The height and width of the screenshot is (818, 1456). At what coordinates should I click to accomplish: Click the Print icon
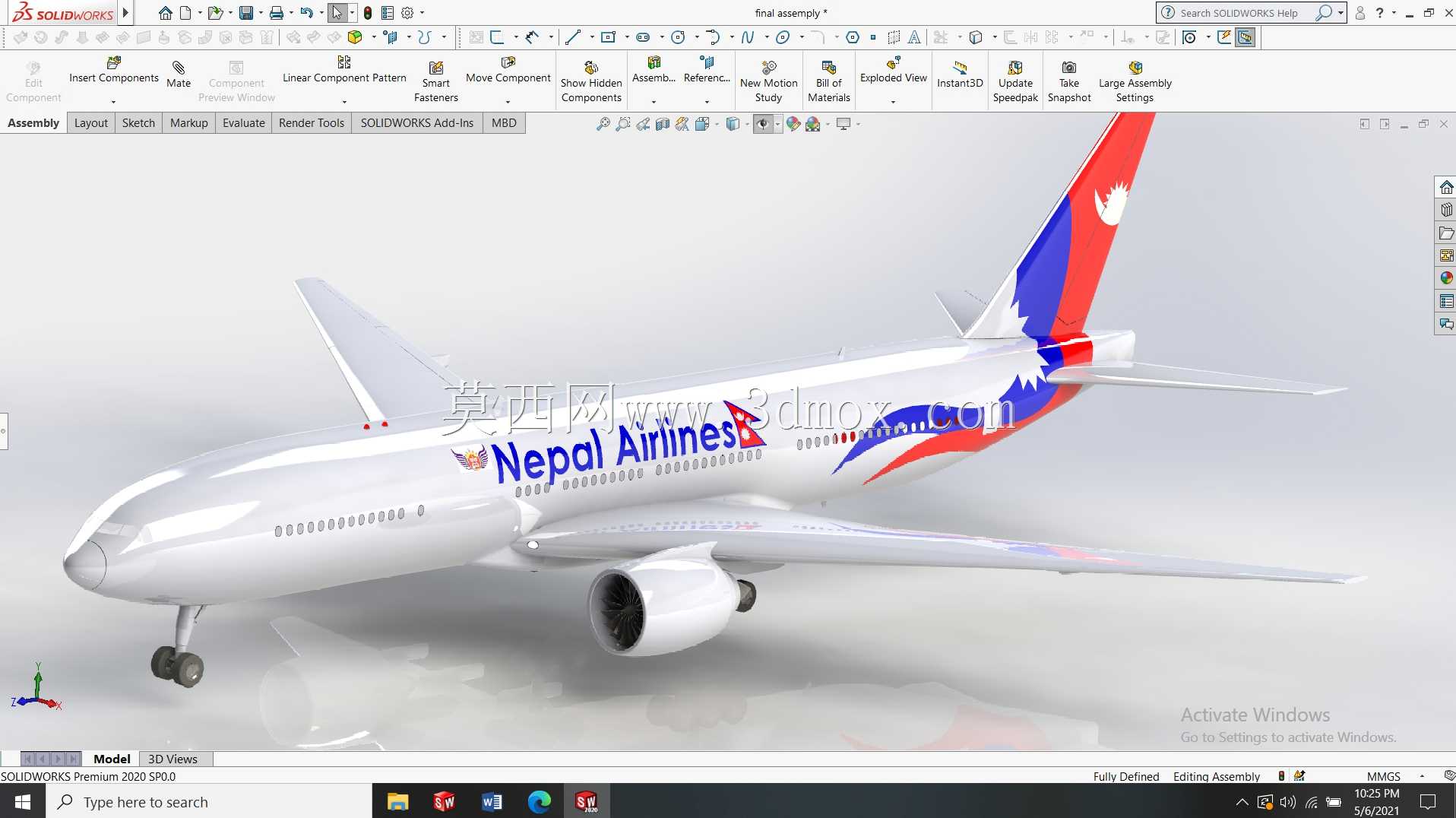click(277, 13)
